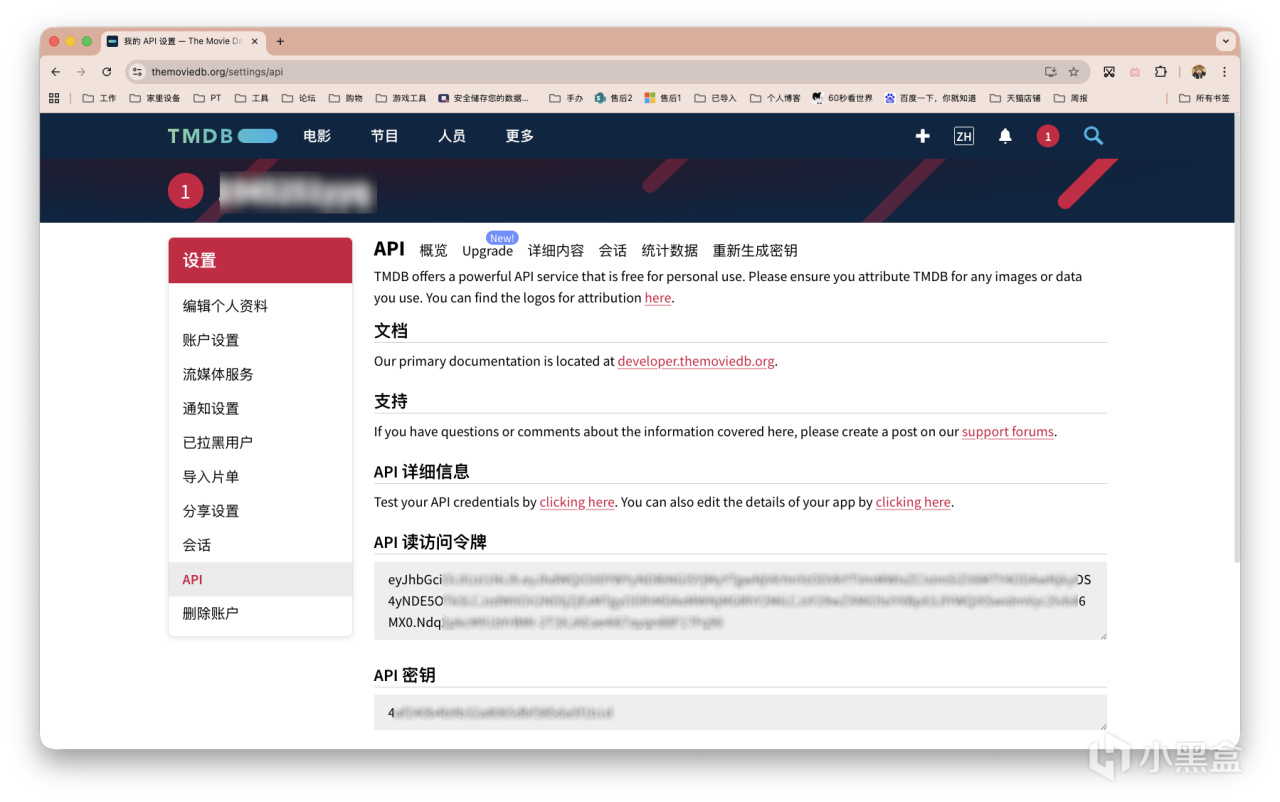The image size is (1280, 802).
Task: Select 通知设置 in settings sidebar
Action: point(260,408)
